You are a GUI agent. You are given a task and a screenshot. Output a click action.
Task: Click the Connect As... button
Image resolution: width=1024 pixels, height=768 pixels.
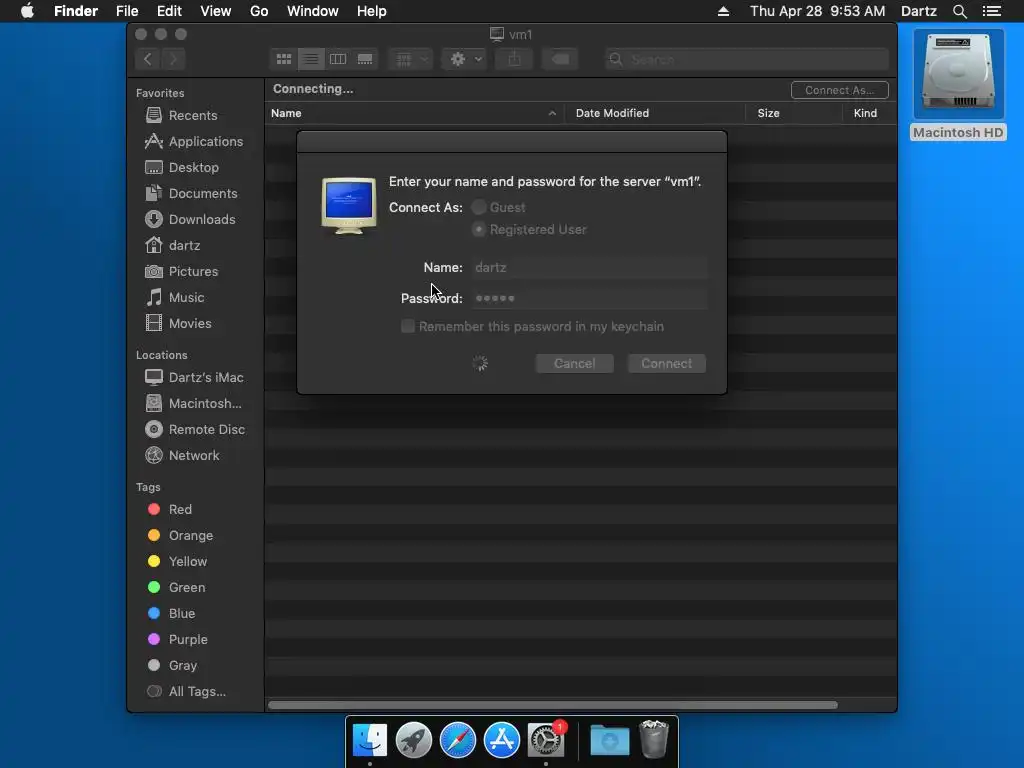pyautogui.click(x=839, y=90)
